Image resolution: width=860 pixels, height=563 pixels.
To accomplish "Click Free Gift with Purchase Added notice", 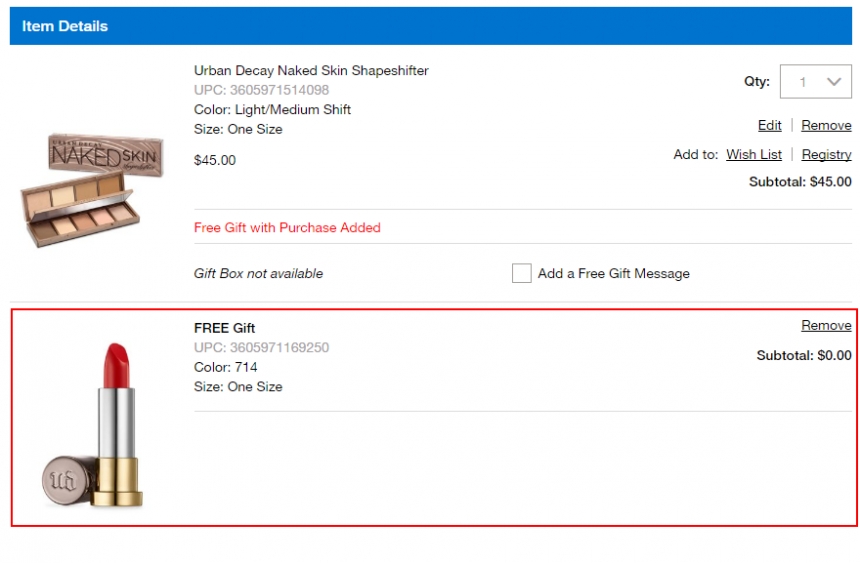I will (287, 228).
